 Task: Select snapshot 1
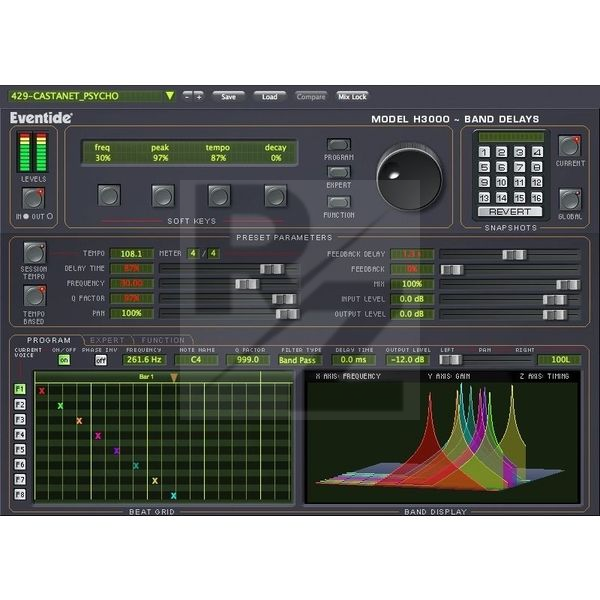tap(484, 152)
